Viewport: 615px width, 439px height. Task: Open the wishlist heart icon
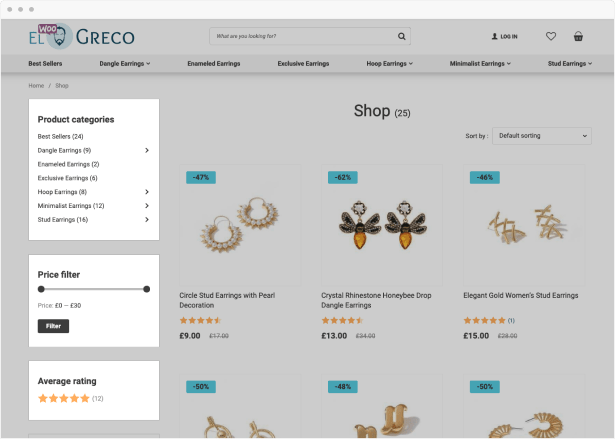point(551,37)
